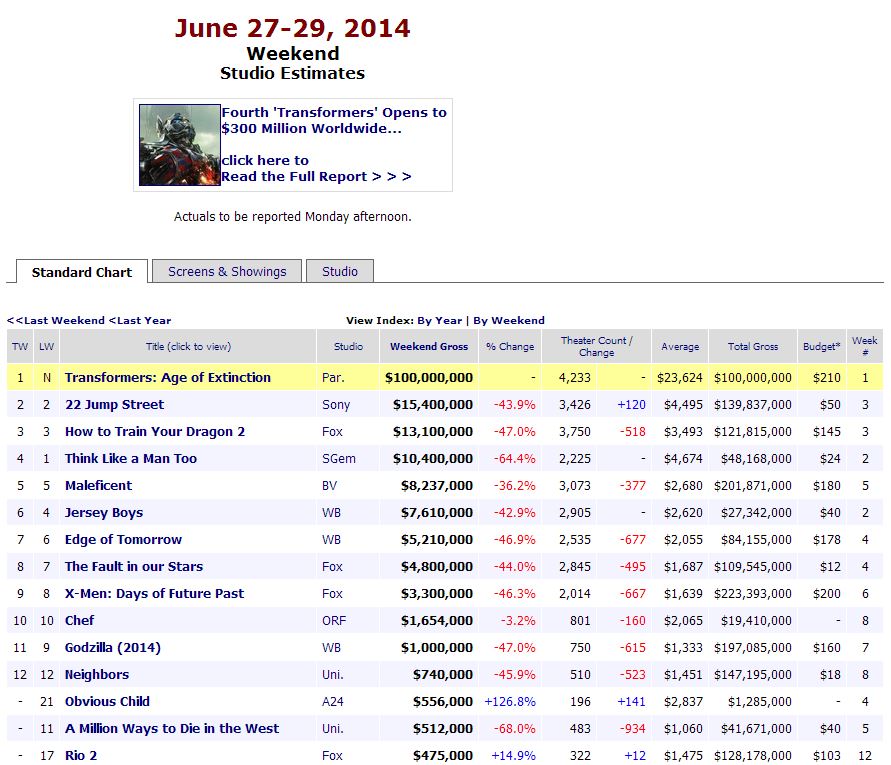The width and height of the screenshot is (891, 765).
Task: Sort by the Total Gross column header
Action: click(x=752, y=346)
